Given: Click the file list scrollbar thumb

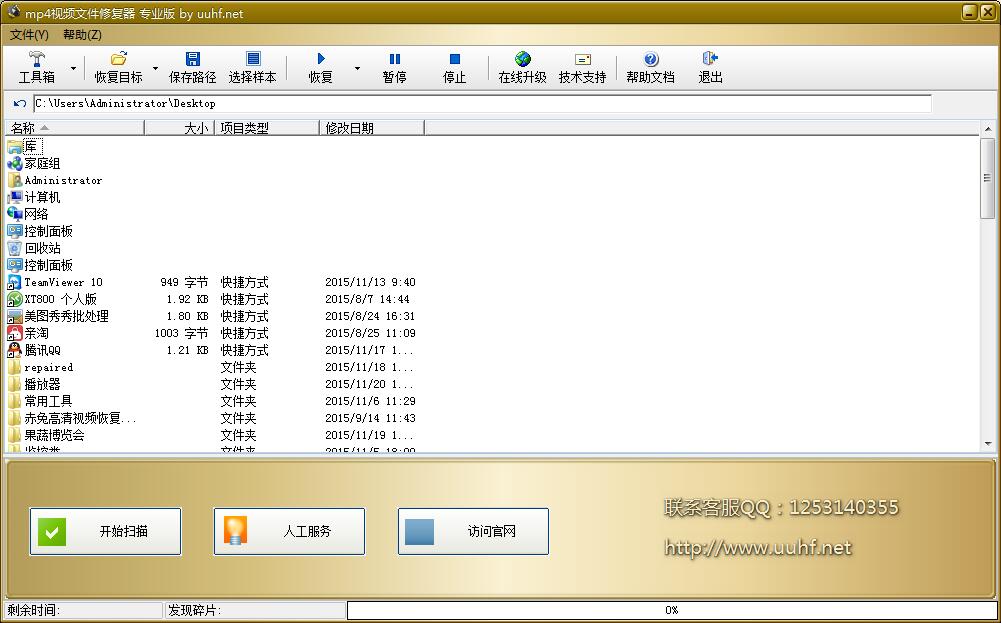Looking at the screenshot, I should pos(988,178).
